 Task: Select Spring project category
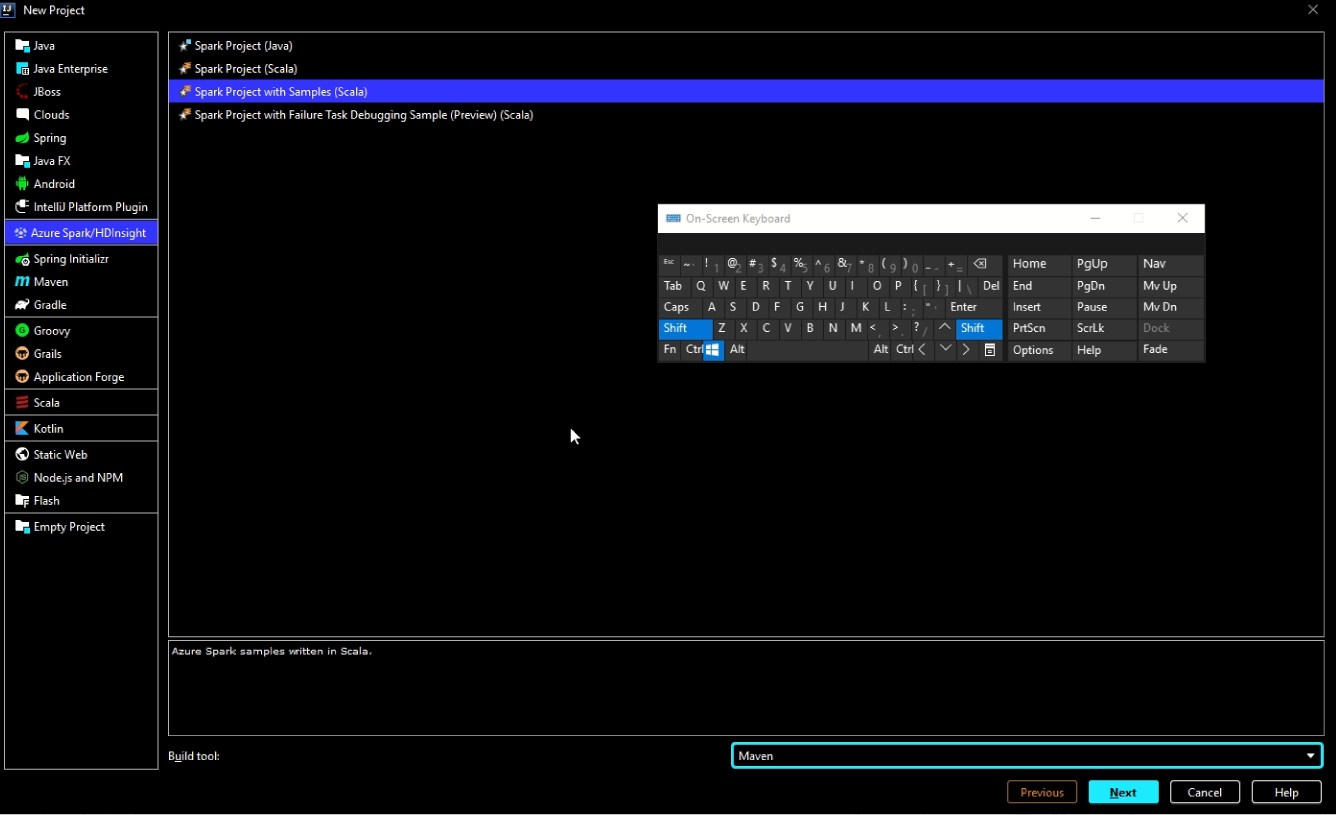point(81,138)
